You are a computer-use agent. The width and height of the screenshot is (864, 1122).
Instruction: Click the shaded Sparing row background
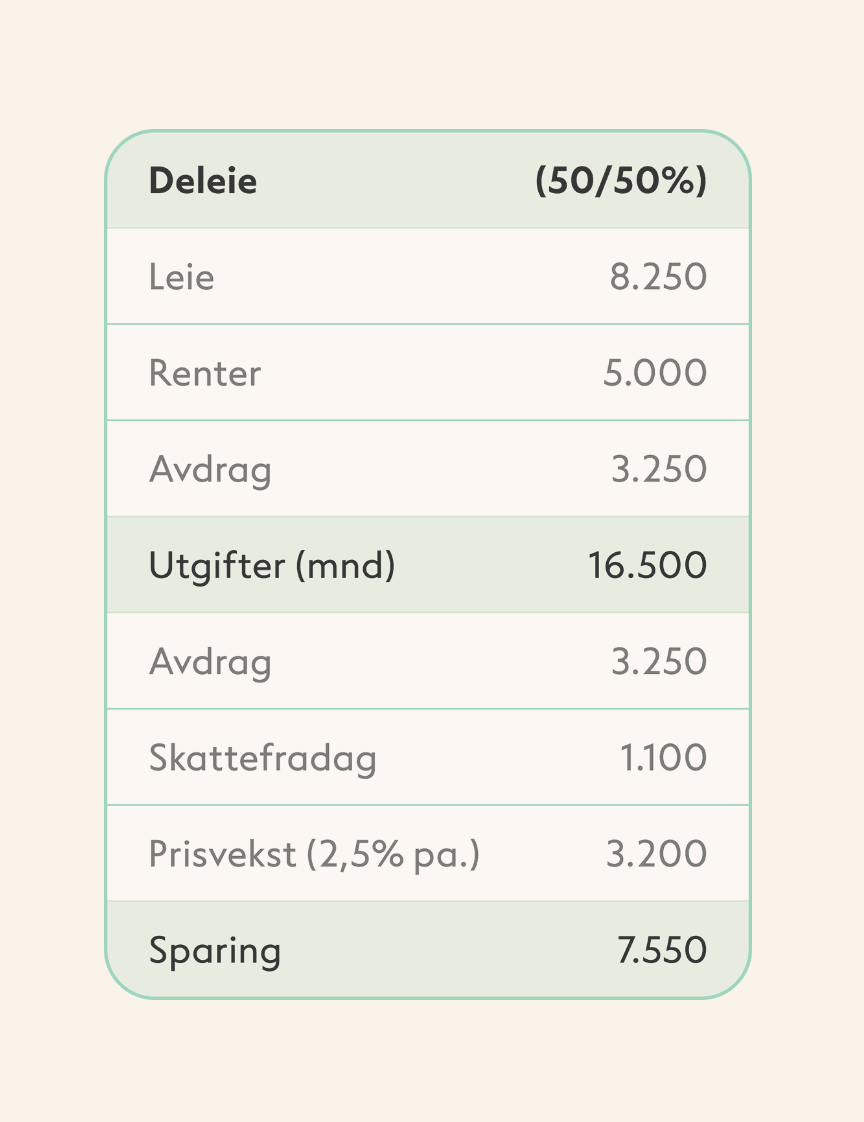428,950
